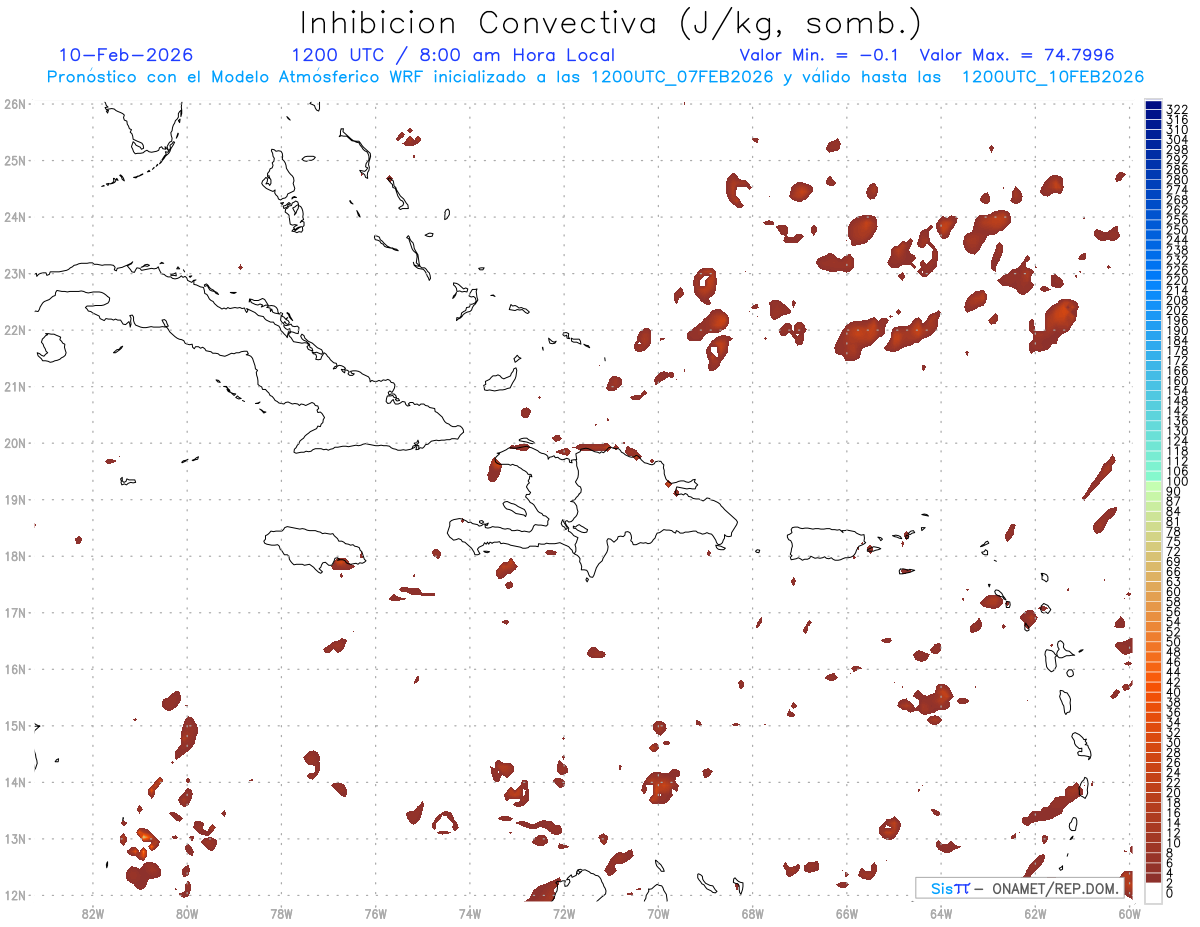Click the '17N' latitude label
The width and height of the screenshot is (1200, 927).
(x=15, y=612)
